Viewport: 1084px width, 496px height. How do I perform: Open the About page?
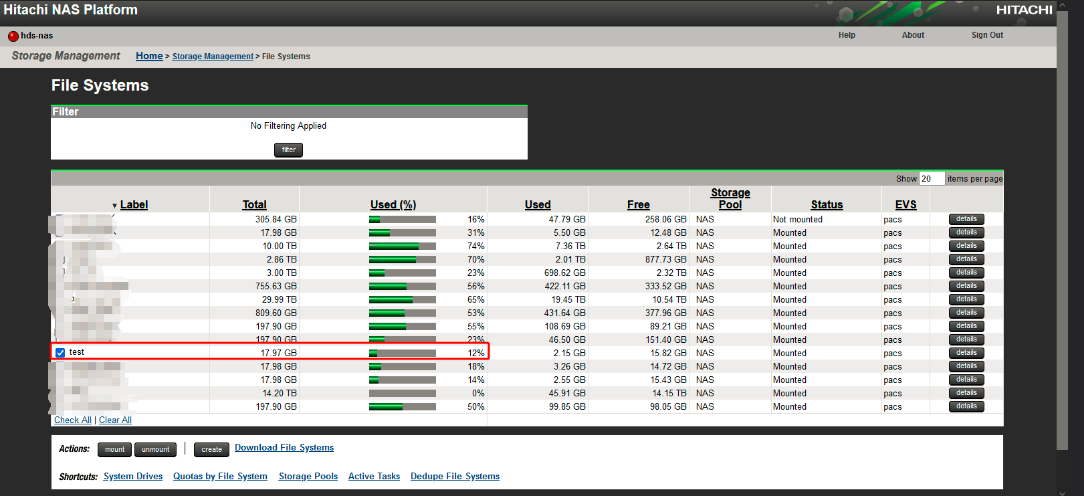(913, 35)
